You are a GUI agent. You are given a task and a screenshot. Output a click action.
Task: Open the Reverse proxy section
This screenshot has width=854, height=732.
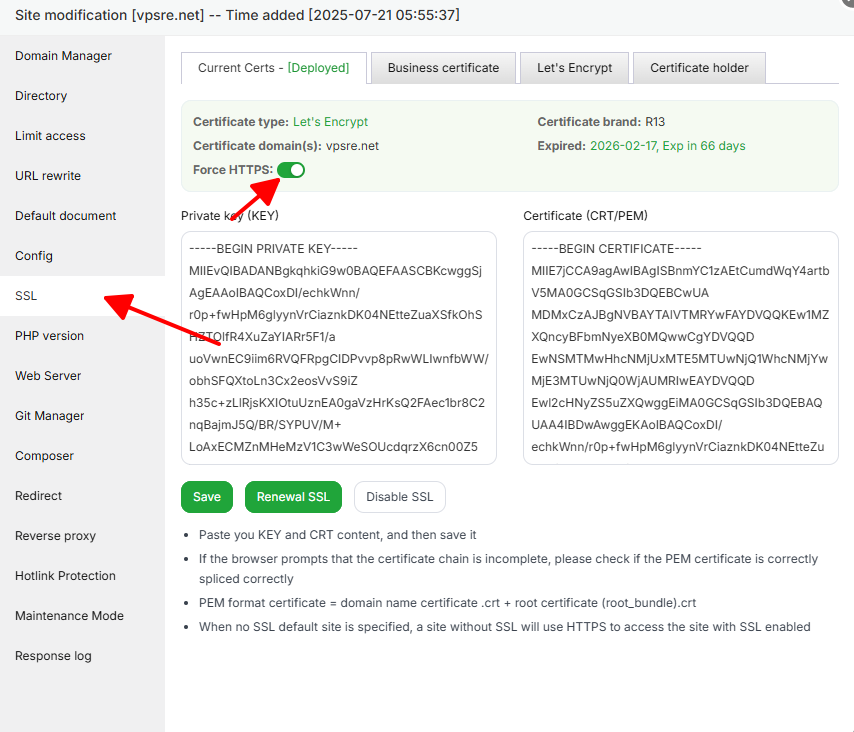pyautogui.click(x=55, y=536)
